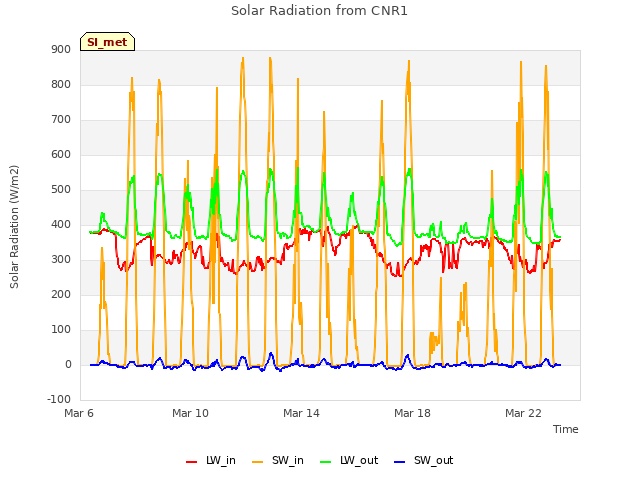Viewport: 640px width, 480px height.
Task: Toggle the SW_in legend entry
Action: (278, 461)
